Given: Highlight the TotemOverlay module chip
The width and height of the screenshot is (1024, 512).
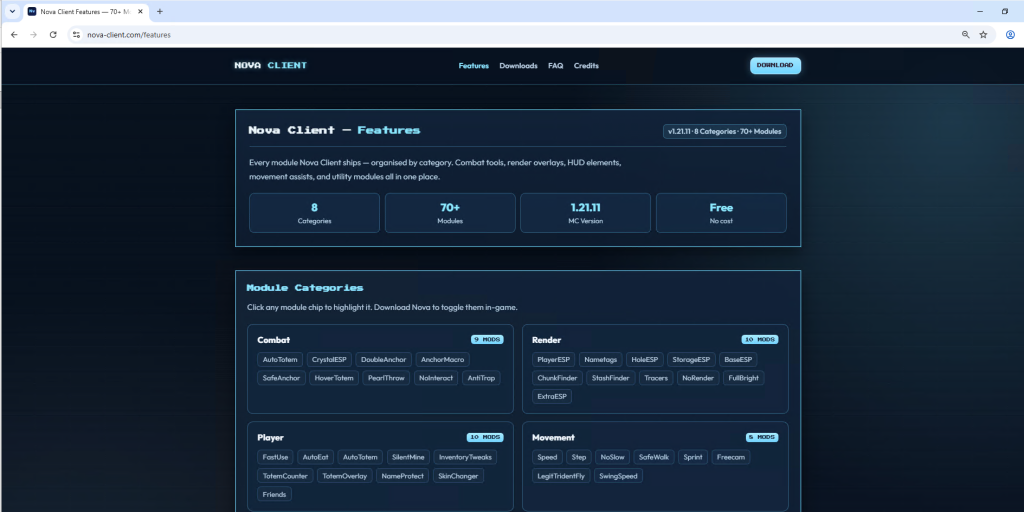Looking at the screenshot, I should tap(345, 475).
